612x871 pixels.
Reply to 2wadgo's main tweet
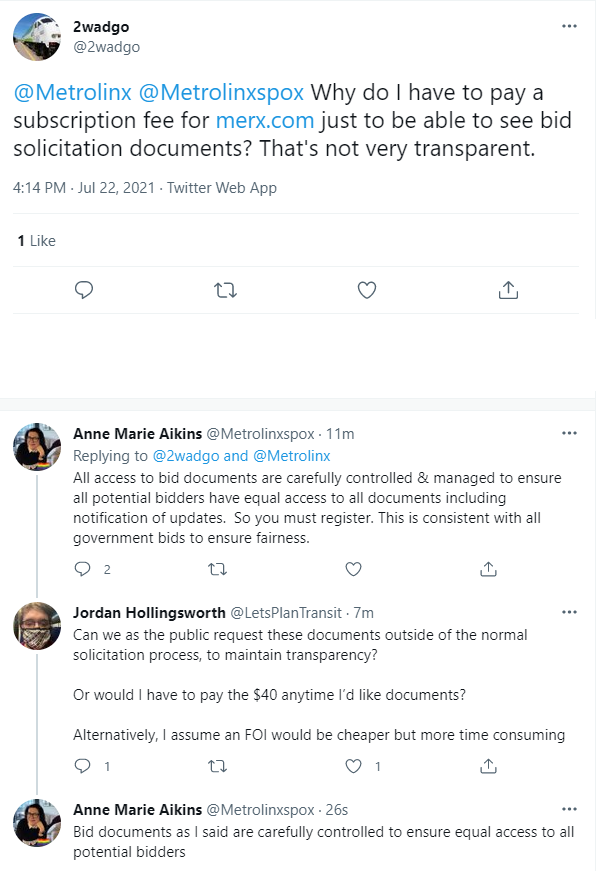tap(85, 290)
